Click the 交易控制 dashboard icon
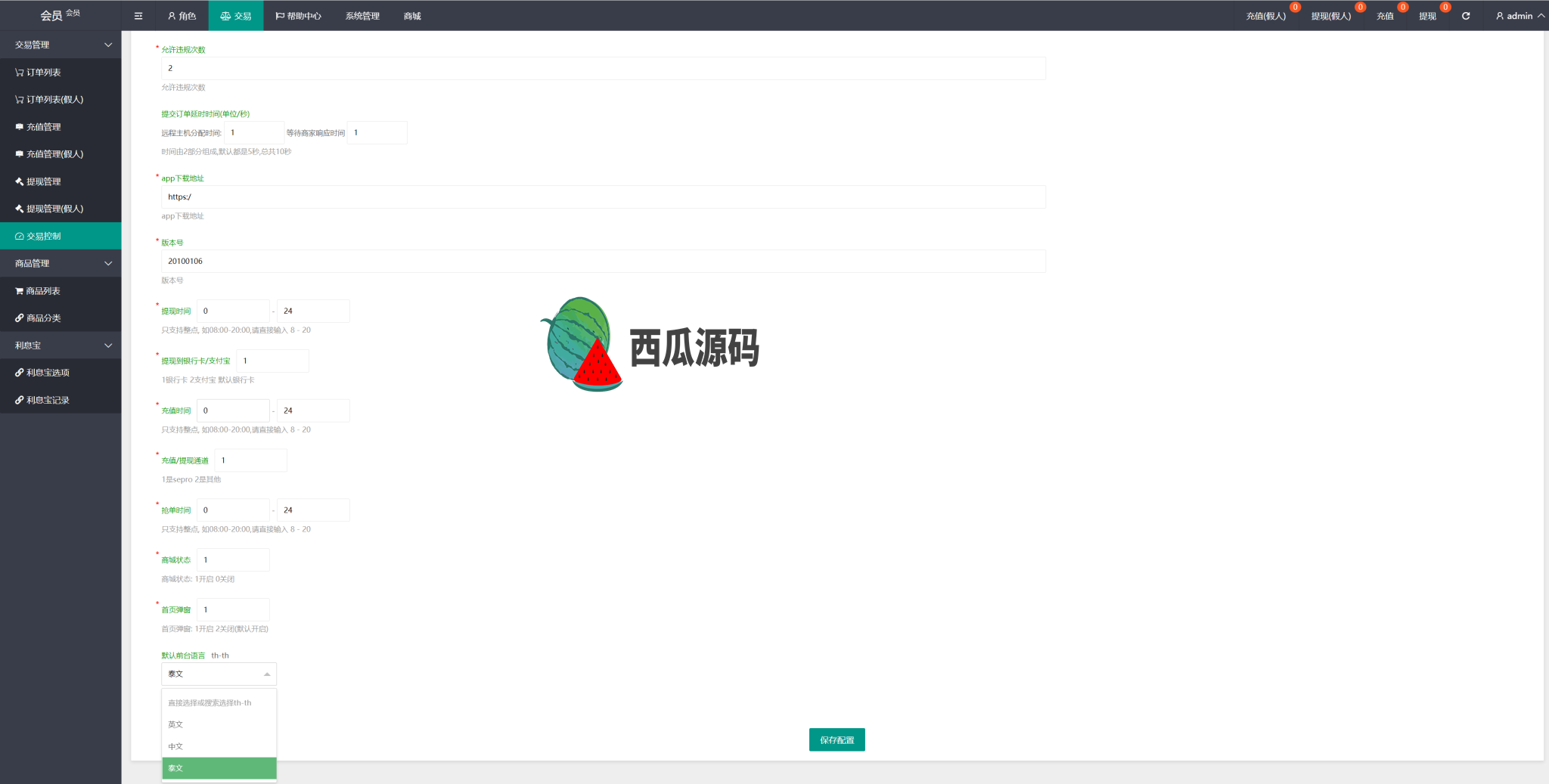The image size is (1549, 784). tap(20, 236)
